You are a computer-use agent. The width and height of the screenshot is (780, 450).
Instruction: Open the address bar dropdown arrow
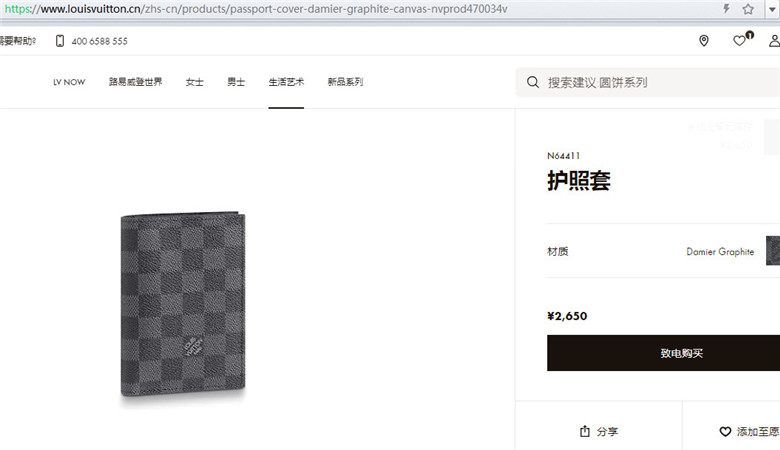tap(772, 9)
